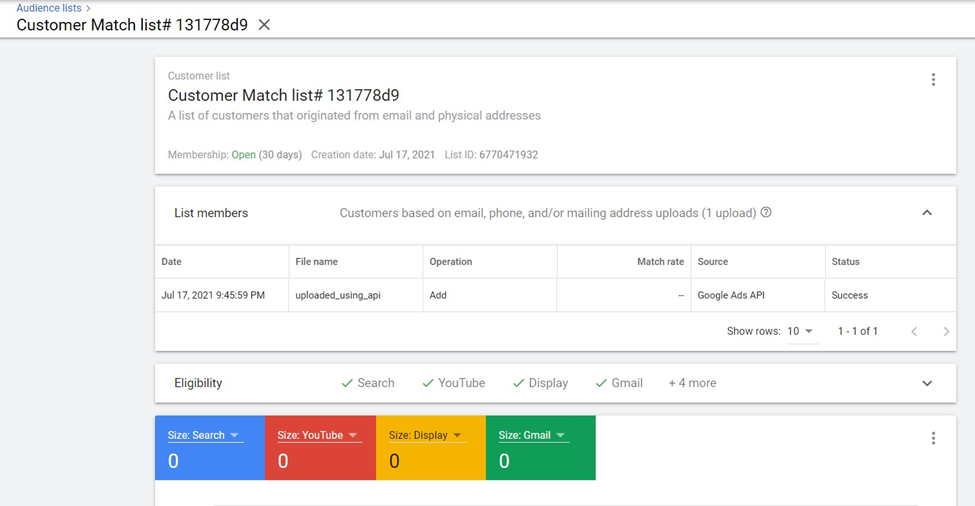Go to the next page of uploads
The height and width of the screenshot is (506, 975).
(946, 331)
